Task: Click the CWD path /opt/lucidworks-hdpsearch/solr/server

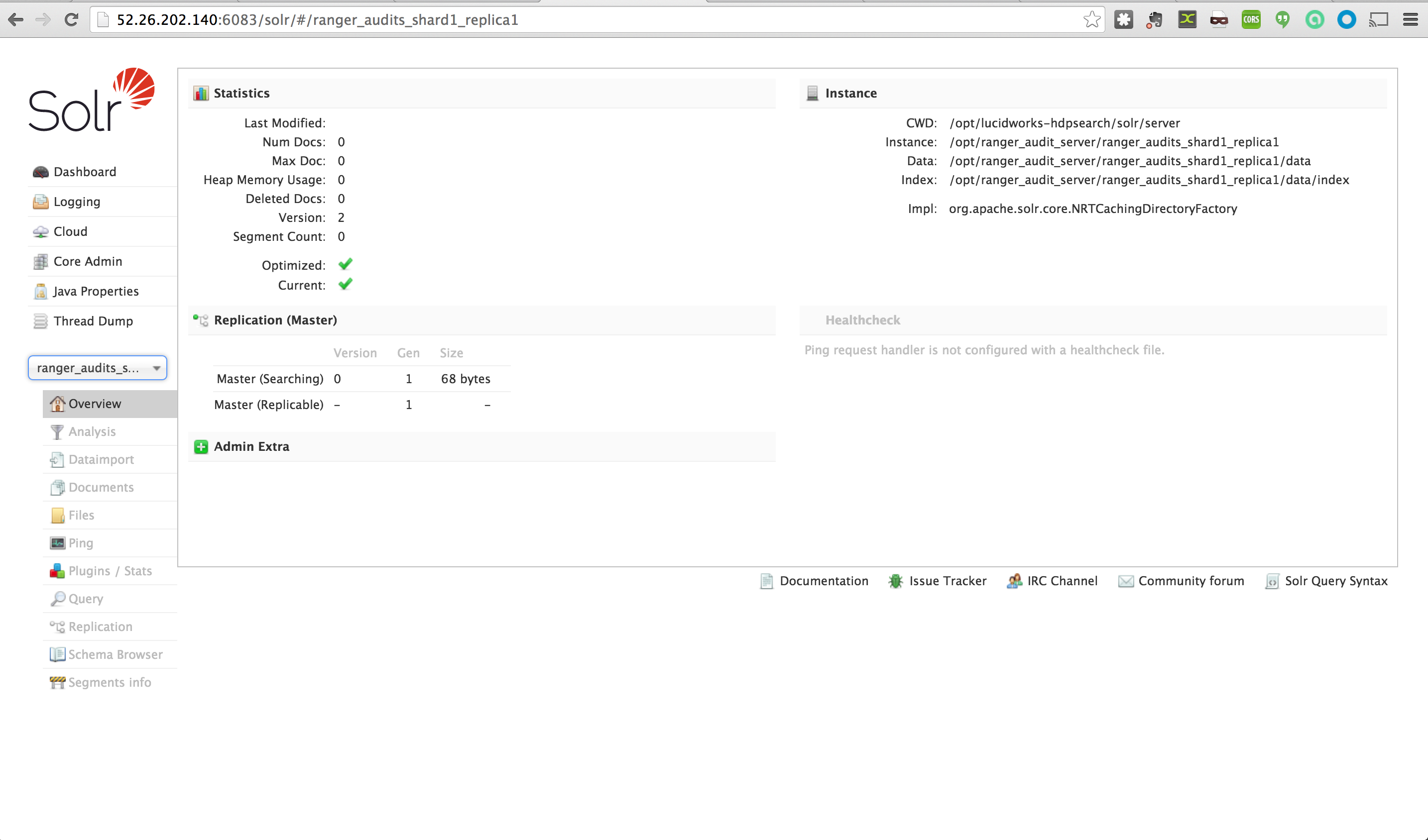Action: pyautogui.click(x=1065, y=123)
